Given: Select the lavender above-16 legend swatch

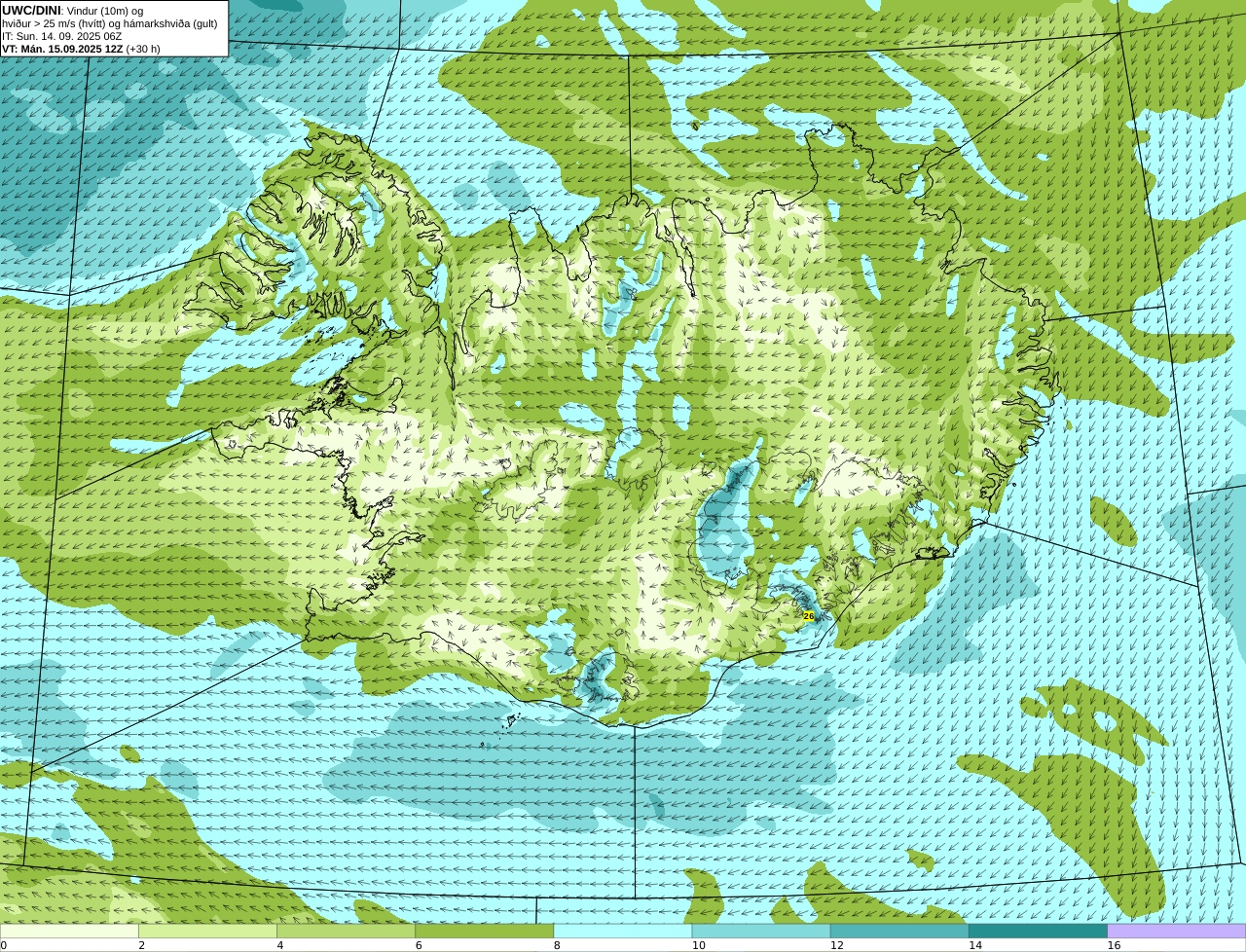Looking at the screenshot, I should tap(1177, 932).
